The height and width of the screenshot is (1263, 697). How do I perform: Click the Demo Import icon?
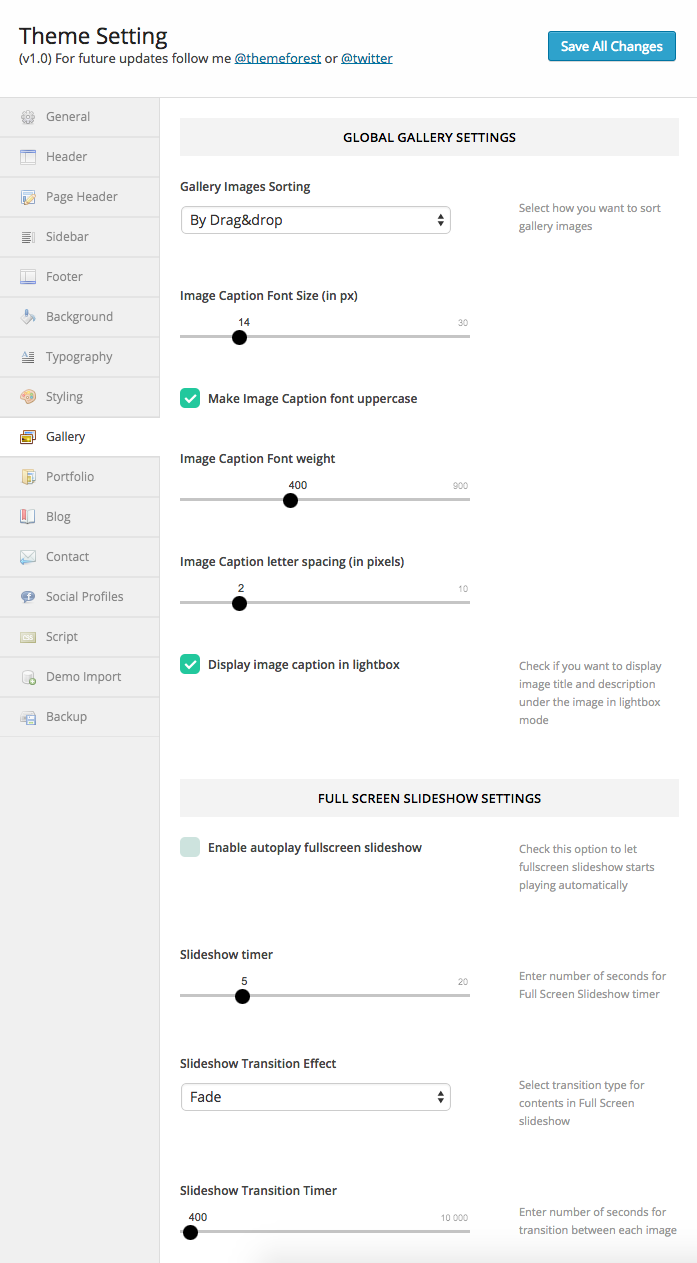[x=28, y=677]
